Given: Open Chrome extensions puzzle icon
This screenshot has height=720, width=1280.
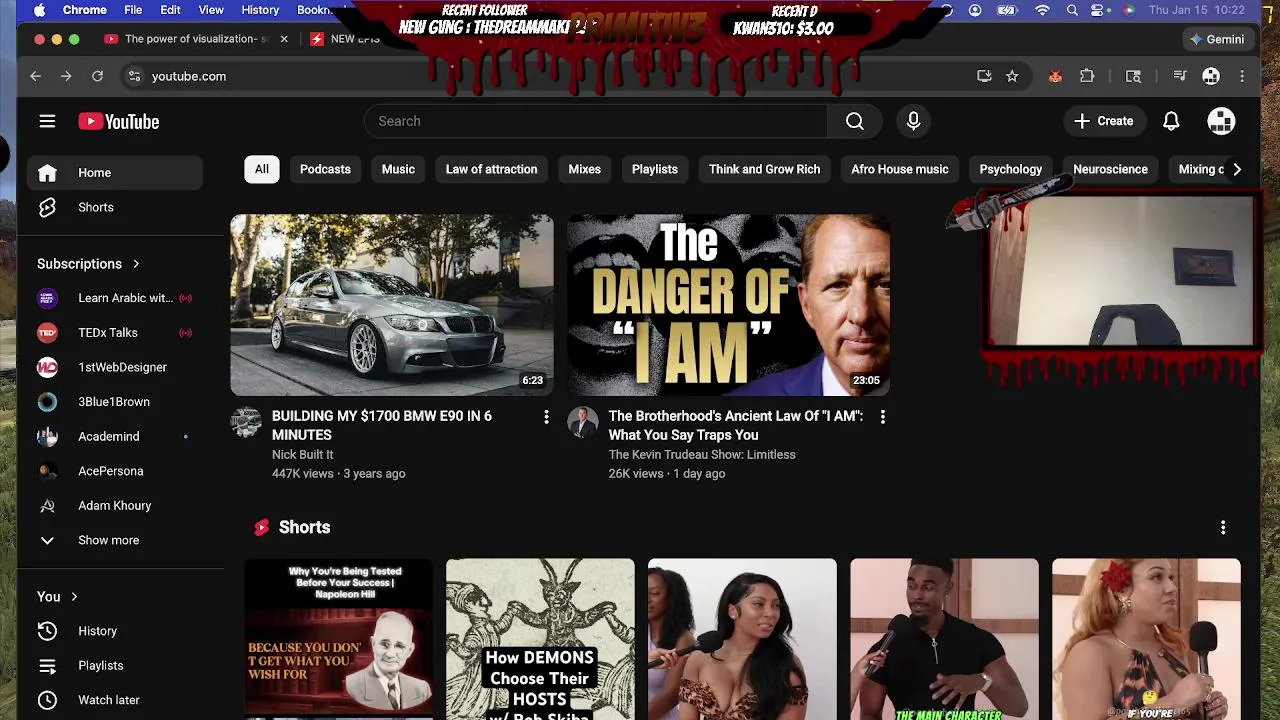Looking at the screenshot, I should (1087, 76).
